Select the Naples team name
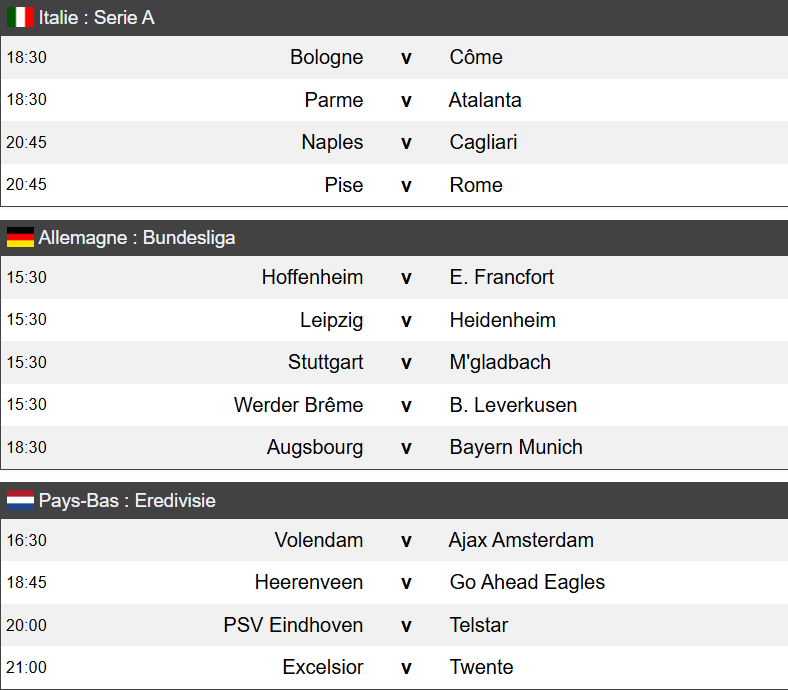 pos(332,142)
